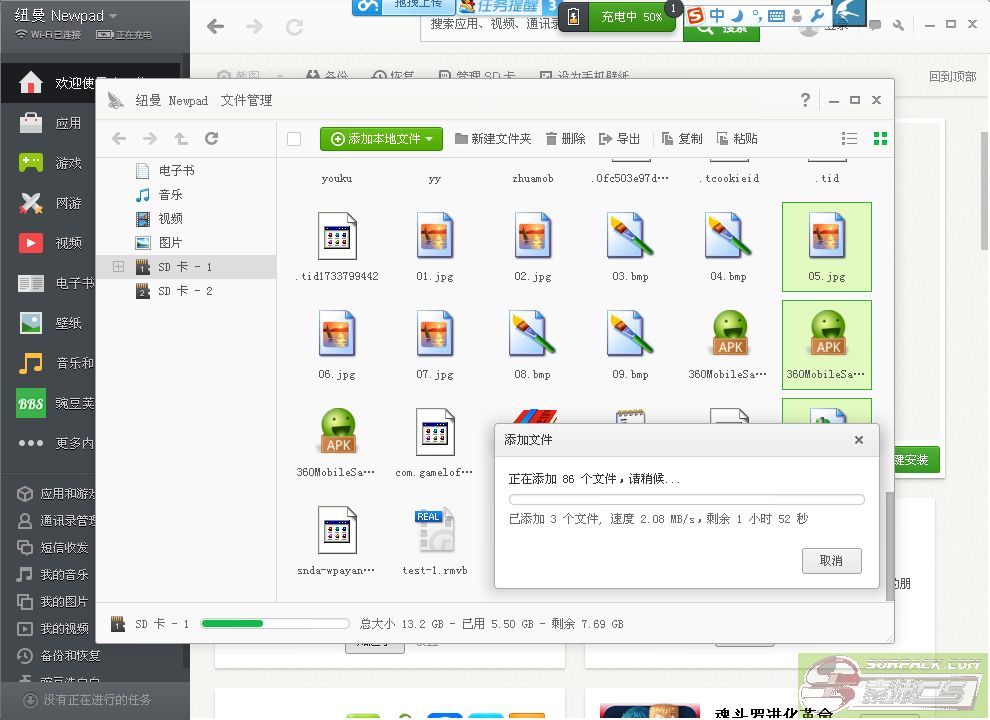Select 音乐 in the folder tree
Screen dimensions: 990x720
170,195
